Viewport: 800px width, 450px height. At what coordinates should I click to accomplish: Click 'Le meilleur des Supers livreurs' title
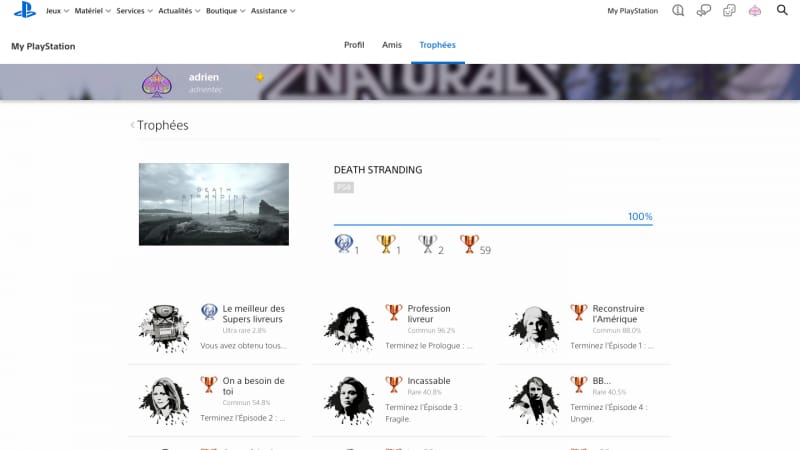(x=254, y=314)
